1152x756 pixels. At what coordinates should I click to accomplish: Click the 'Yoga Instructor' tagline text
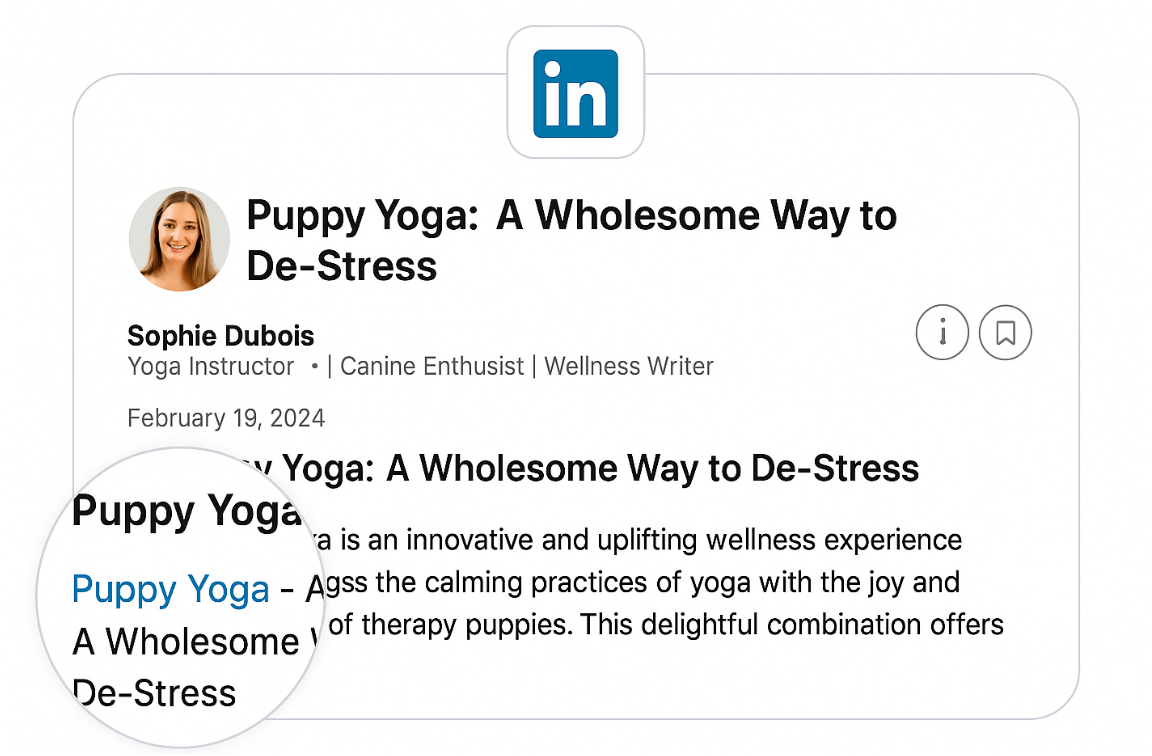coord(211,366)
